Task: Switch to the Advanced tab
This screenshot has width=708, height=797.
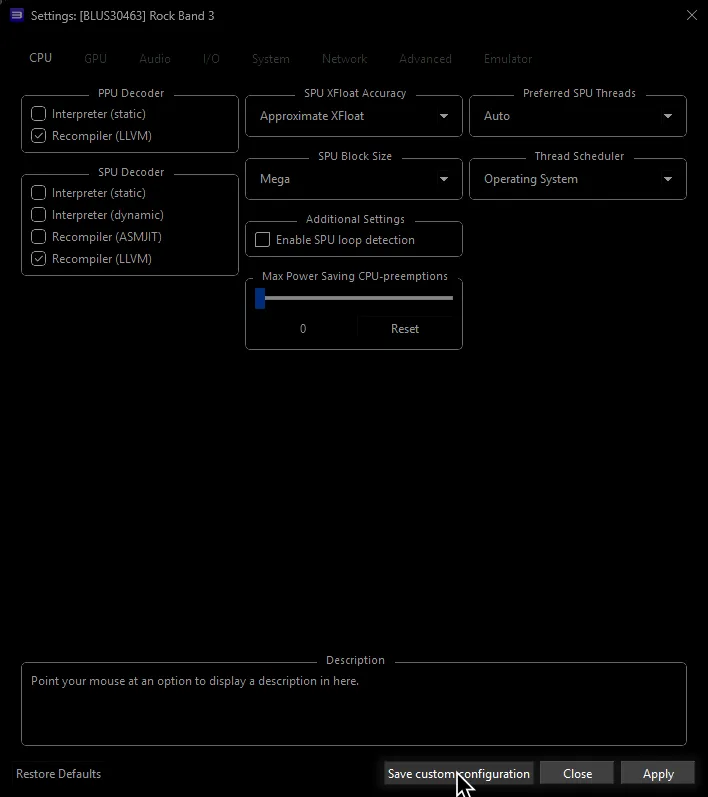Action: pos(425,59)
